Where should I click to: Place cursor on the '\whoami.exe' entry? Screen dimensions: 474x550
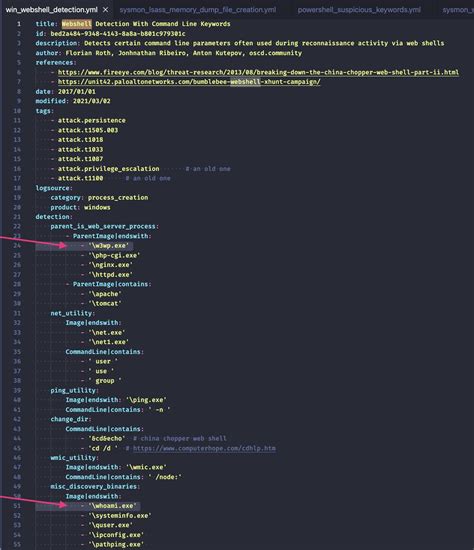[x=112, y=506]
